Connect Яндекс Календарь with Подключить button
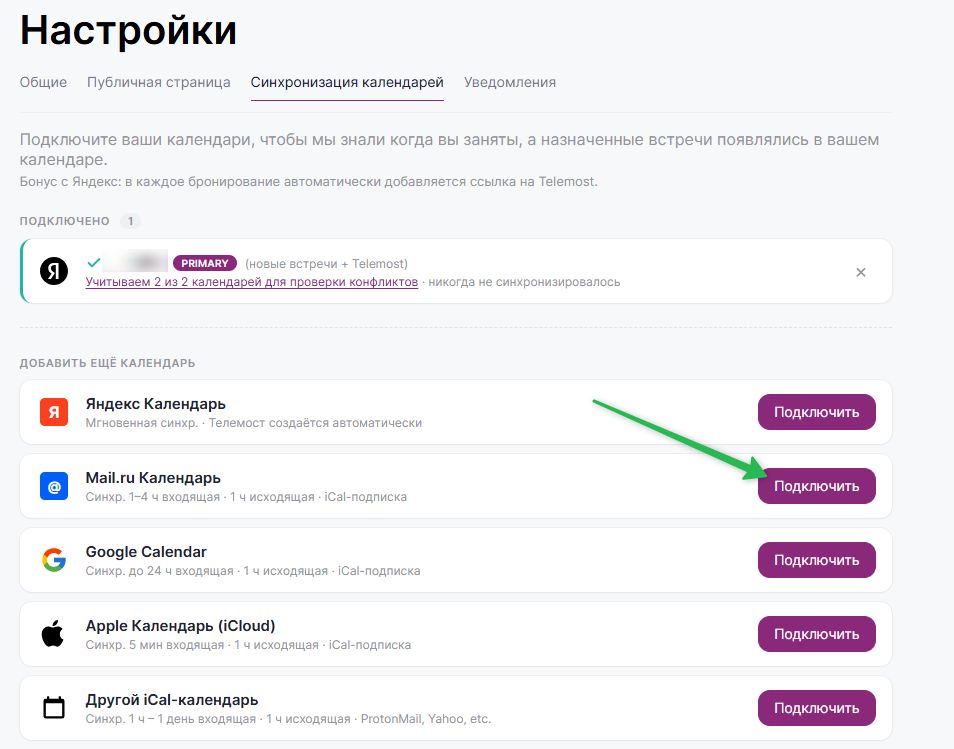Screen dimensions: 954x749 point(816,412)
